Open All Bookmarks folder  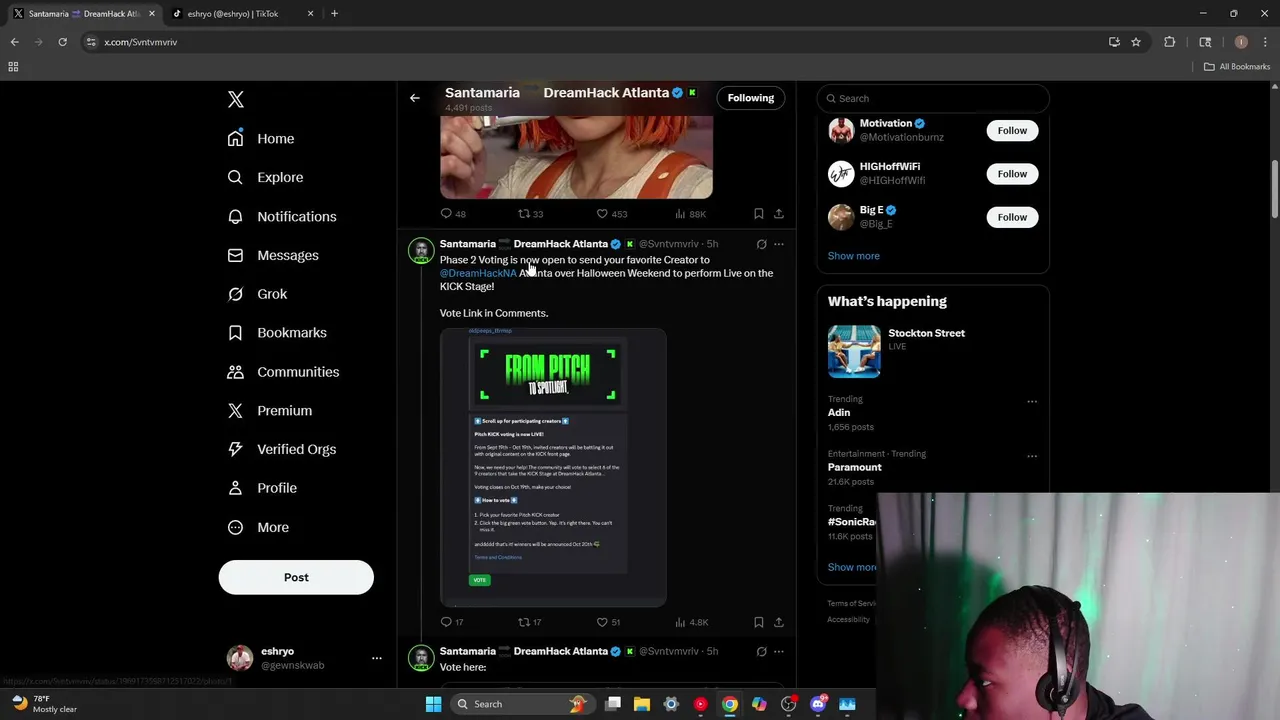pyautogui.click(x=1236, y=67)
